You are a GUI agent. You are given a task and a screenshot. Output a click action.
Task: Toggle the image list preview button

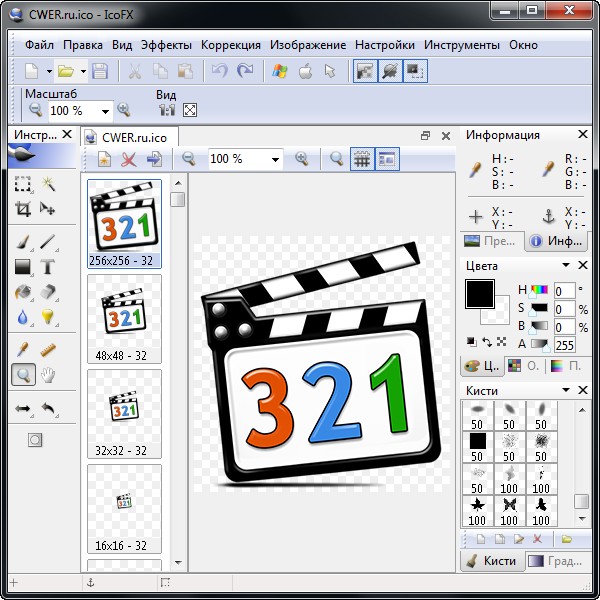[x=387, y=159]
